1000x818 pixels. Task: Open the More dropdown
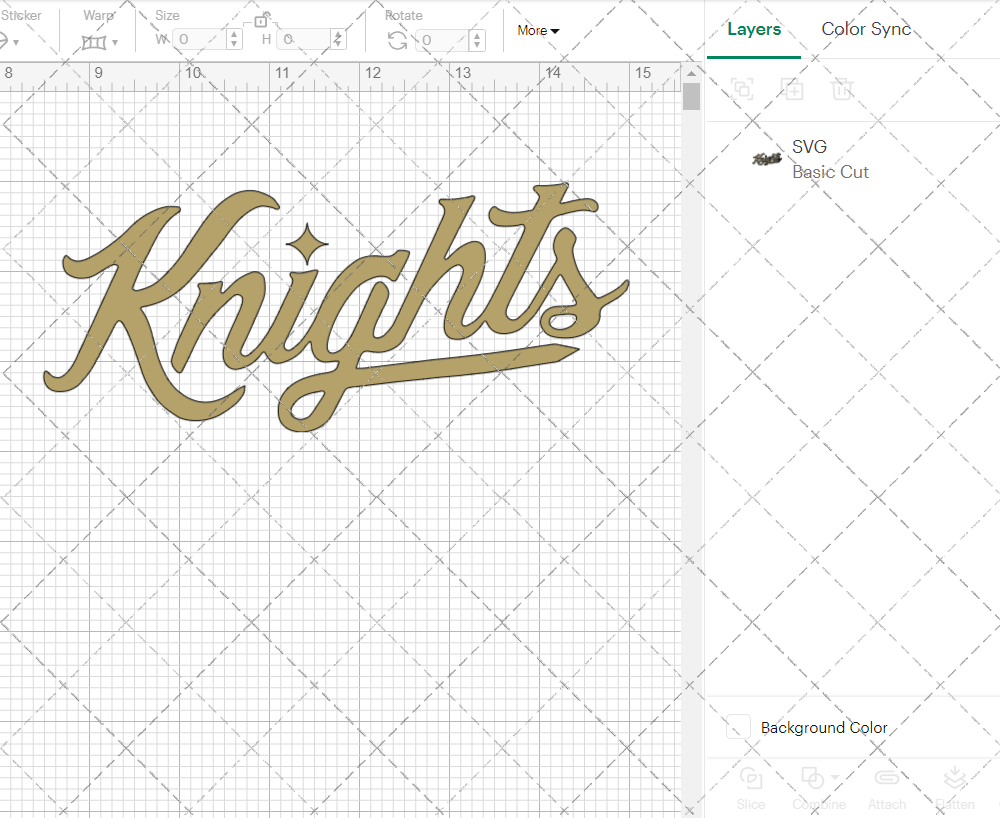point(537,31)
